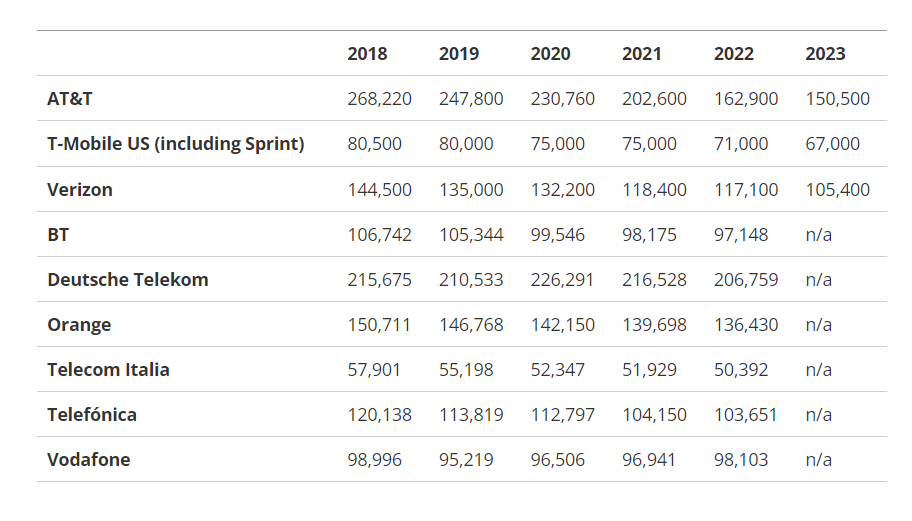
Task: Select BT 2018 value 106,742
Action: [379, 234]
